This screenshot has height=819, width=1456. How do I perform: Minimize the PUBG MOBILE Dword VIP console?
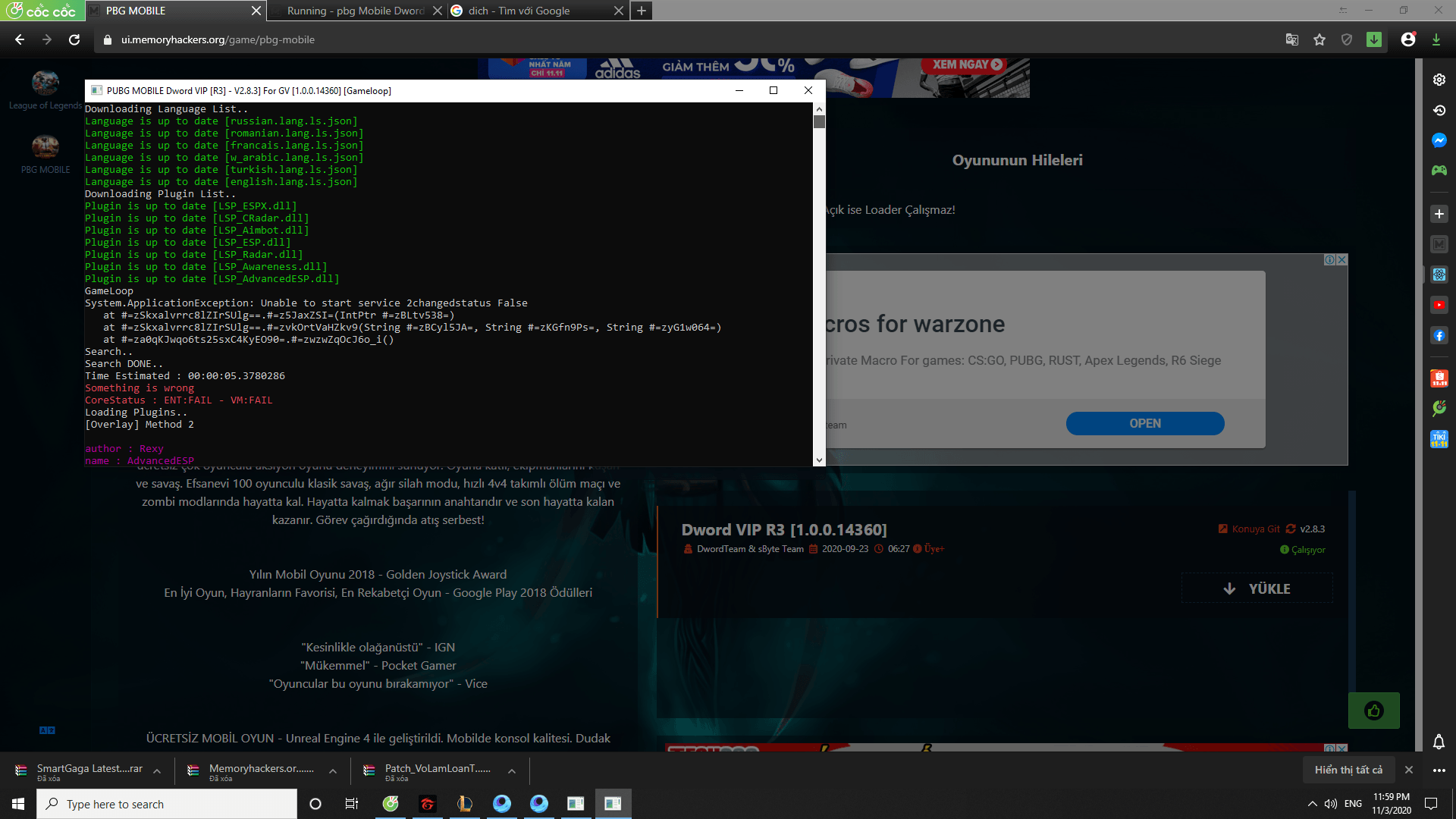click(x=739, y=90)
